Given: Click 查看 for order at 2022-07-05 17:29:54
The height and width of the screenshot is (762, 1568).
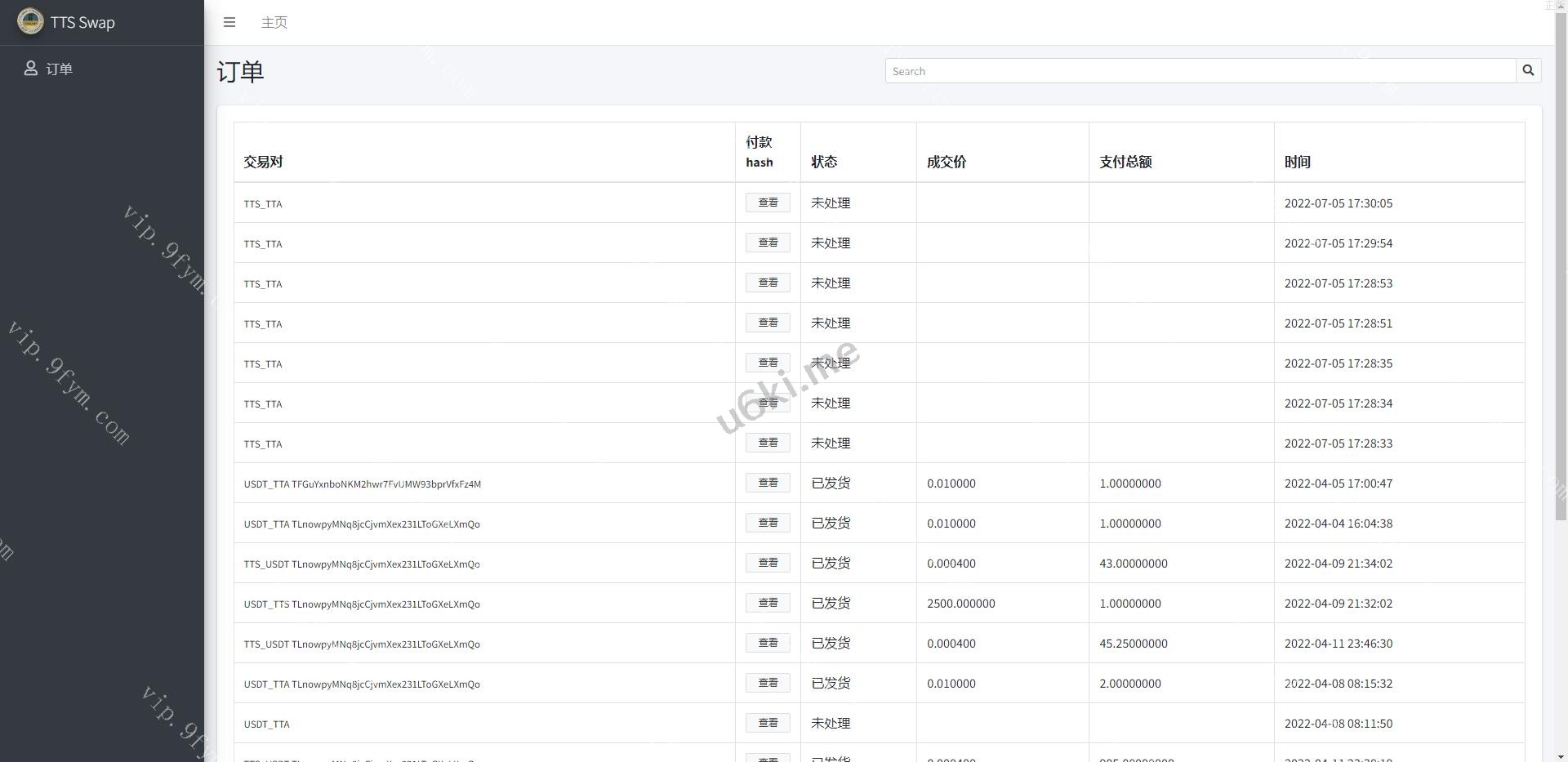Looking at the screenshot, I should click(767, 243).
